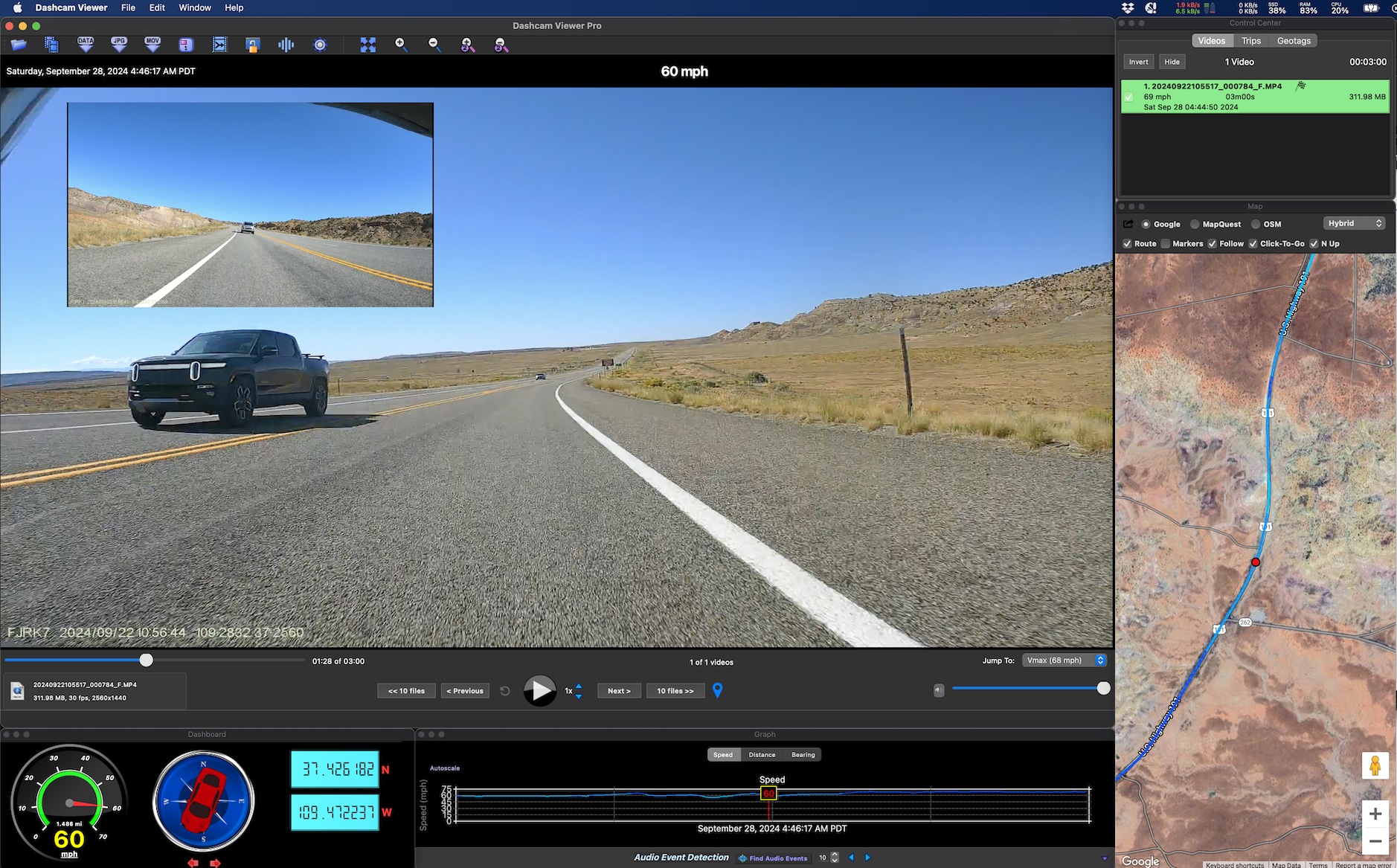Click the JPG export toolbar icon

tap(119, 45)
